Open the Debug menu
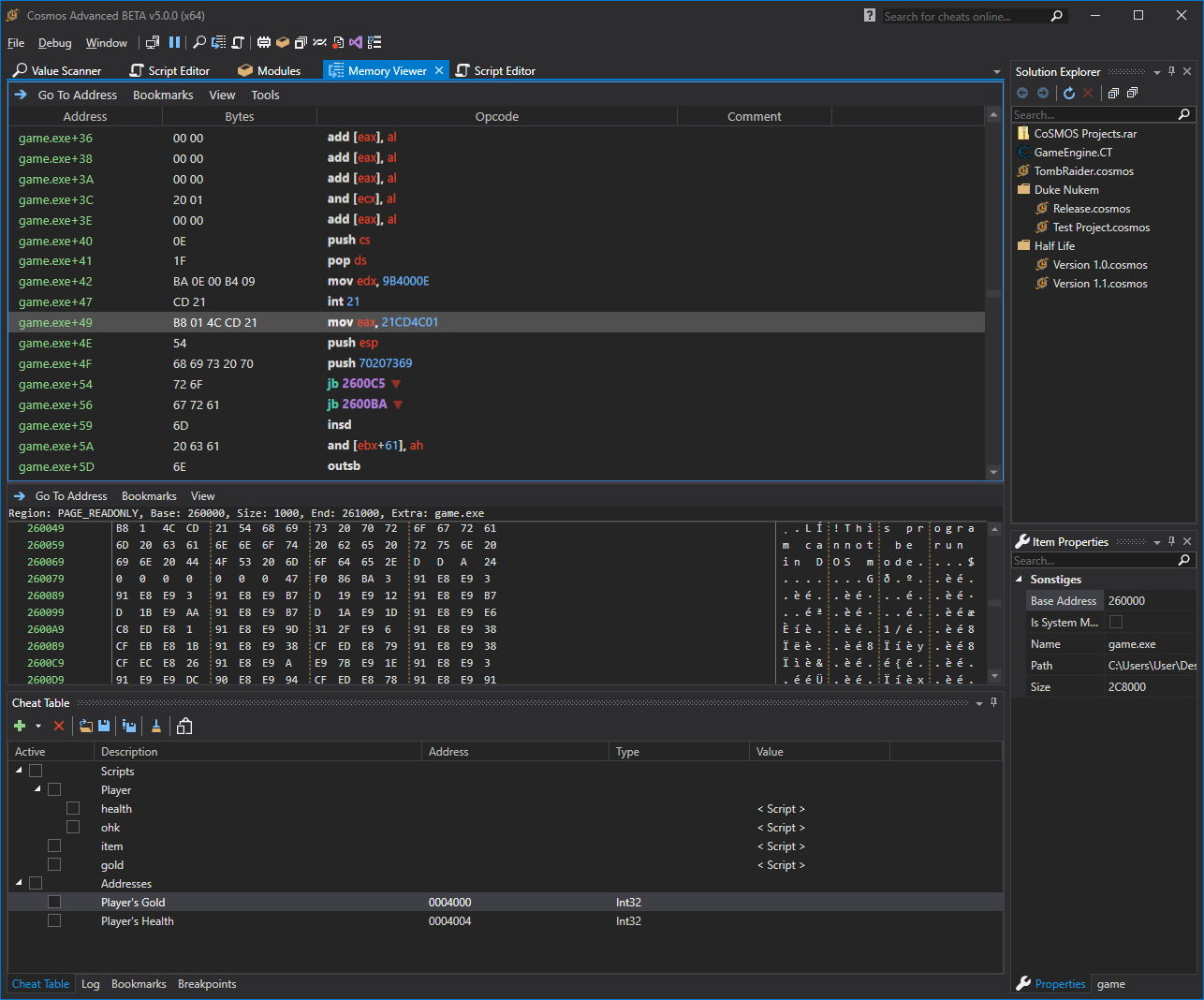Viewport: 1204px width, 1000px height. (x=54, y=43)
